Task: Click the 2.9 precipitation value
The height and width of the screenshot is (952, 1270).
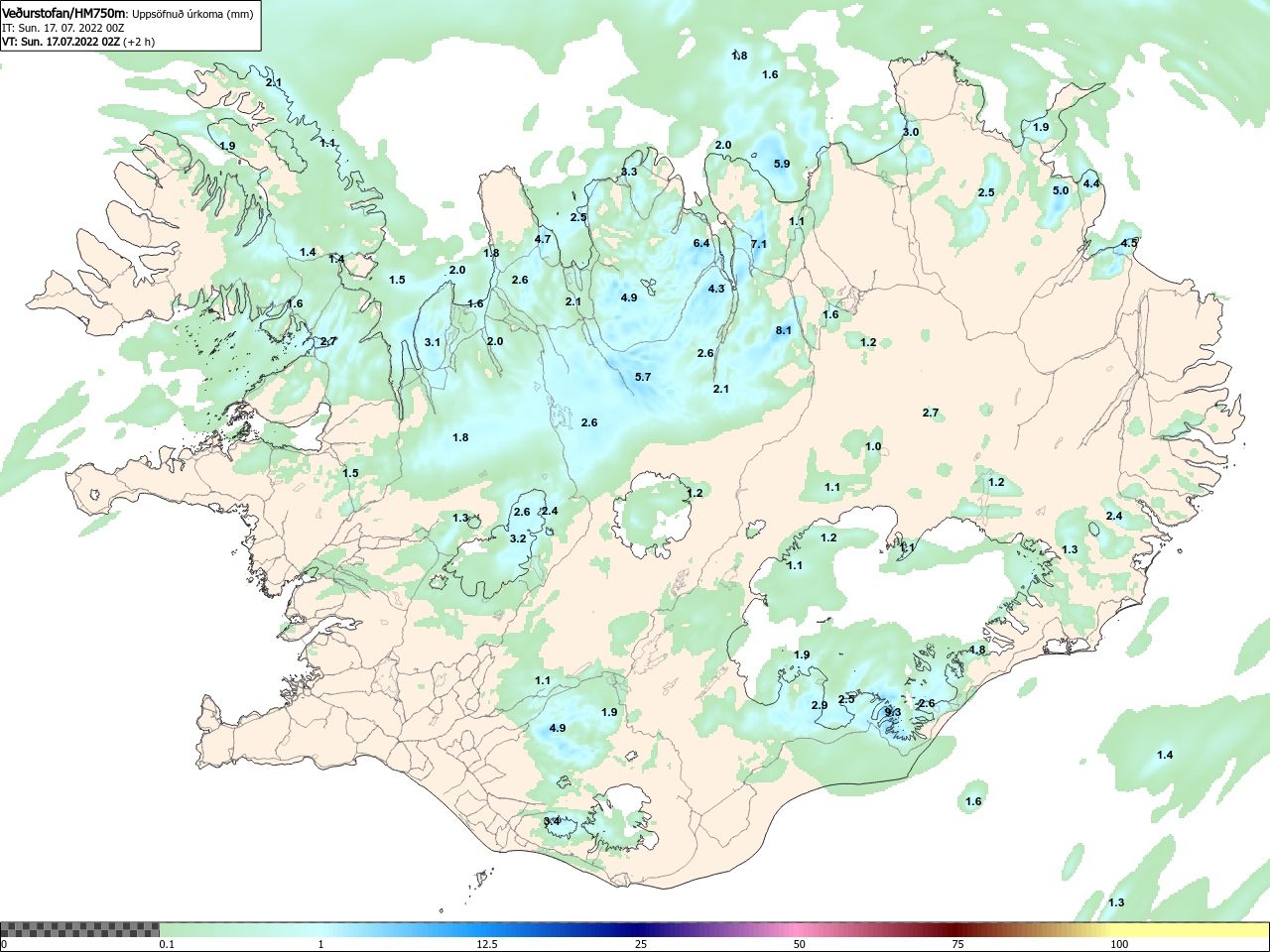Action: pos(820,705)
